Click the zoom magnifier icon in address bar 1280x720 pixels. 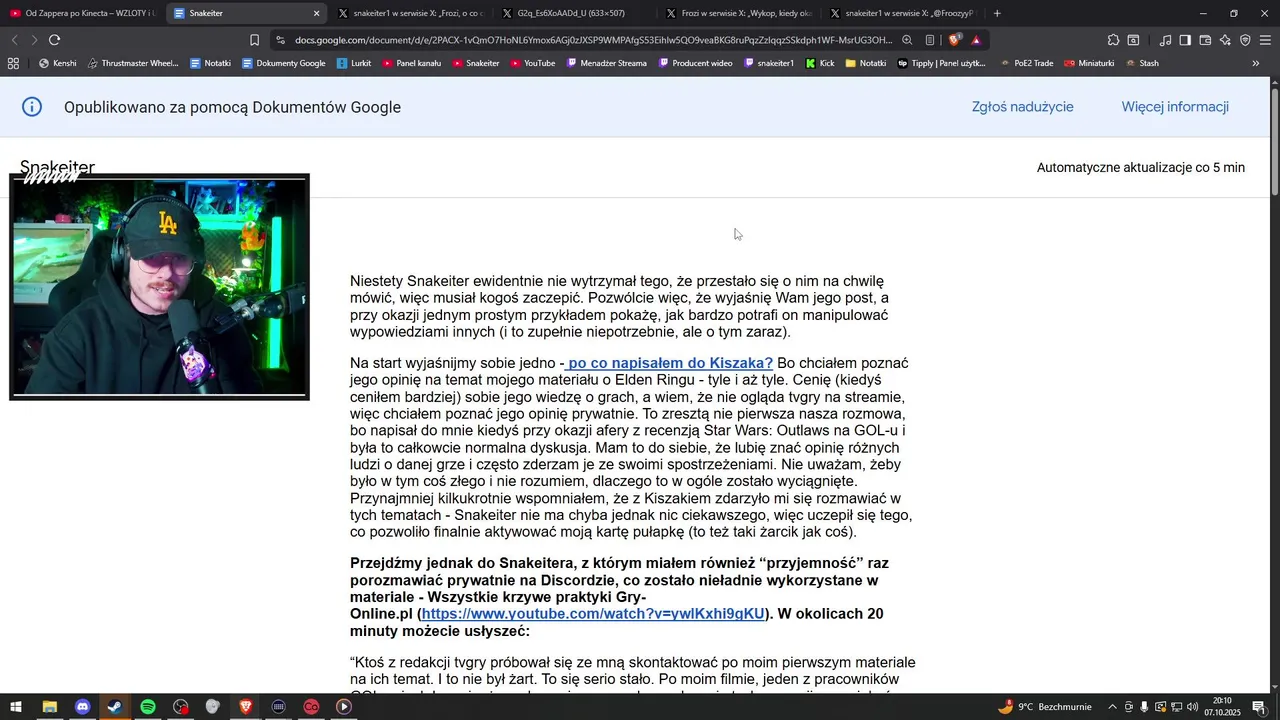pos(907,40)
